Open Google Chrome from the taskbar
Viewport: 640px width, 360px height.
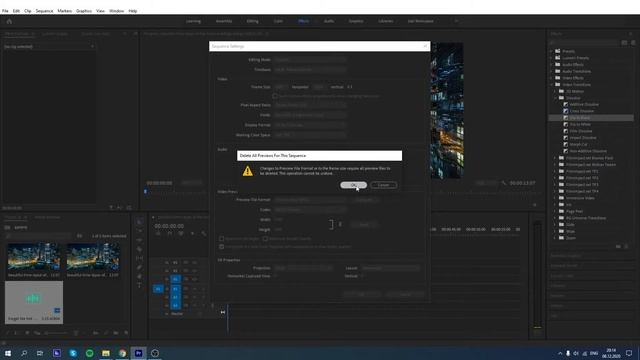pos(122,353)
